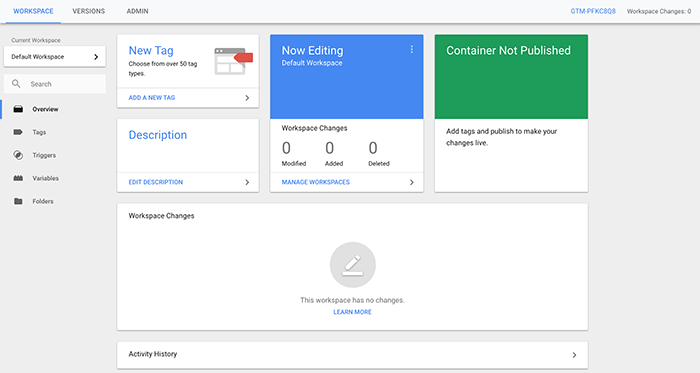Expand the Activity History section

click(x=352, y=355)
